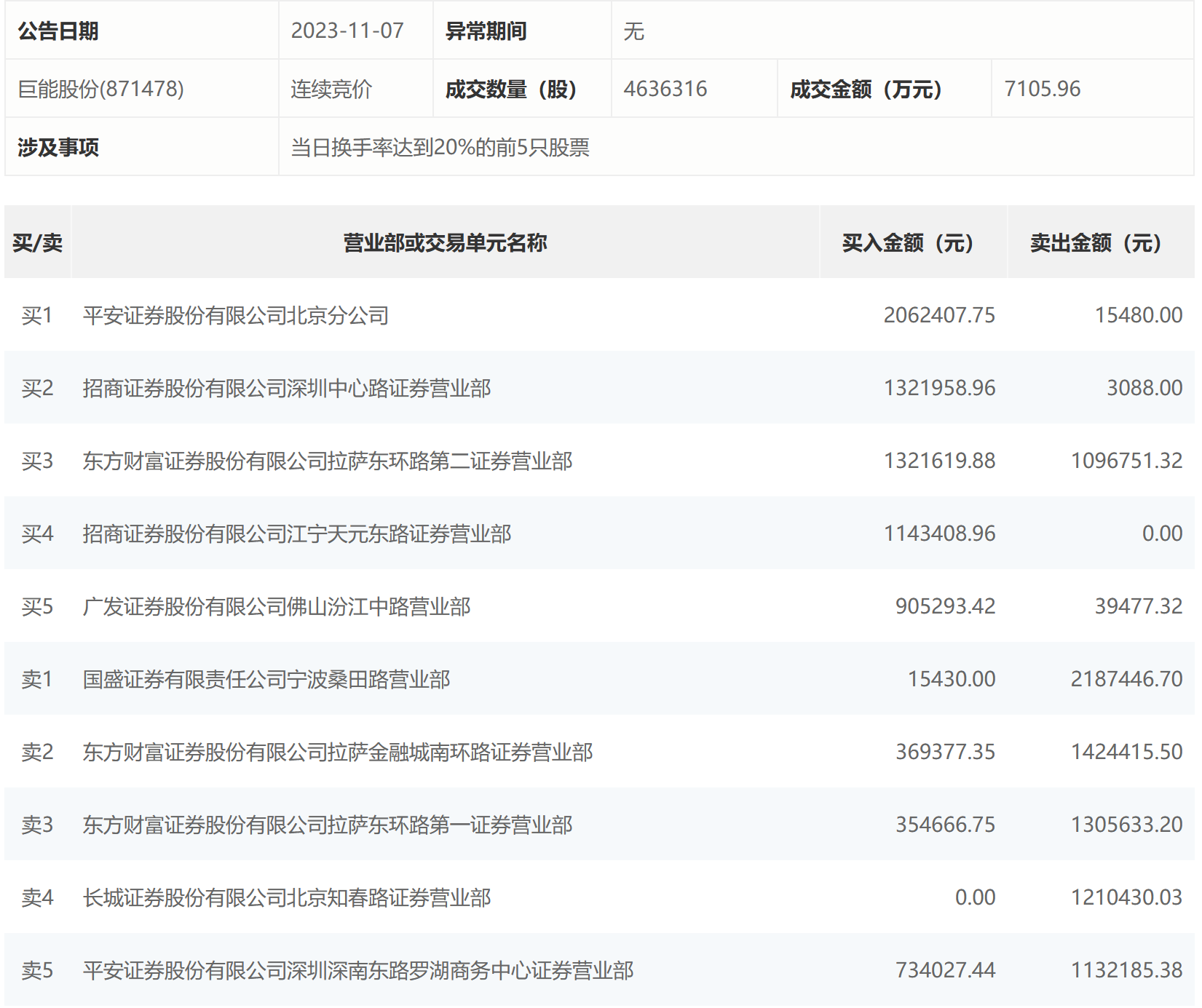This screenshot has width=1202, height=1008.
Task: Select sell amount 1096751.32
Action: (1126, 461)
